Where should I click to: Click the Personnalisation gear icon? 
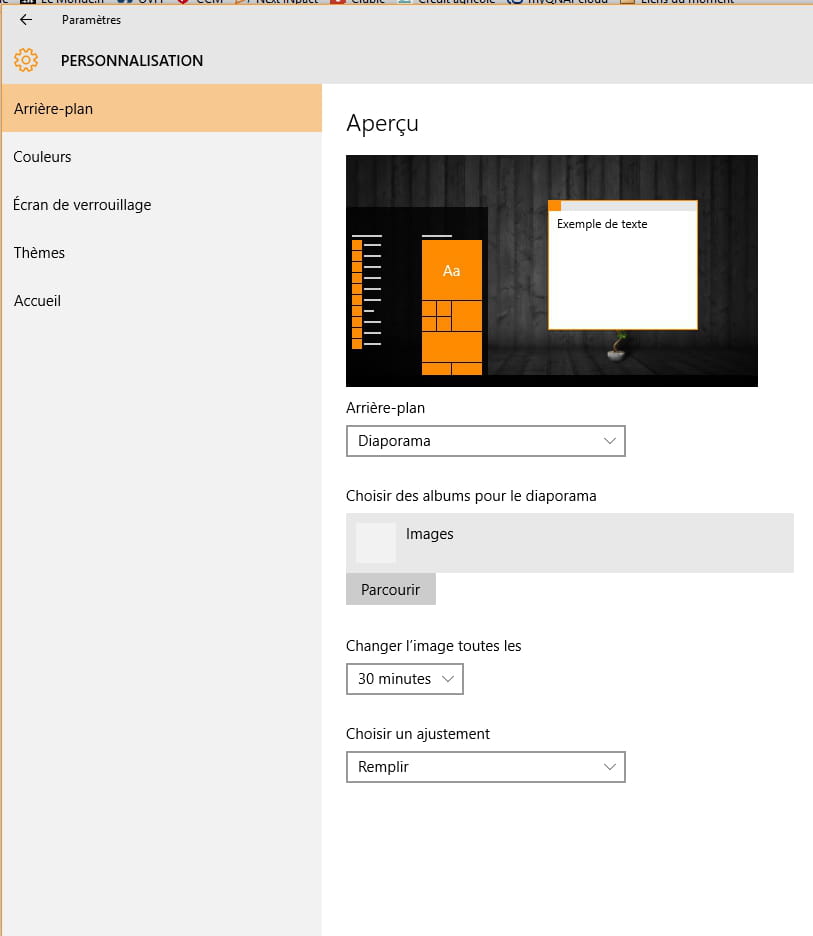click(x=26, y=60)
